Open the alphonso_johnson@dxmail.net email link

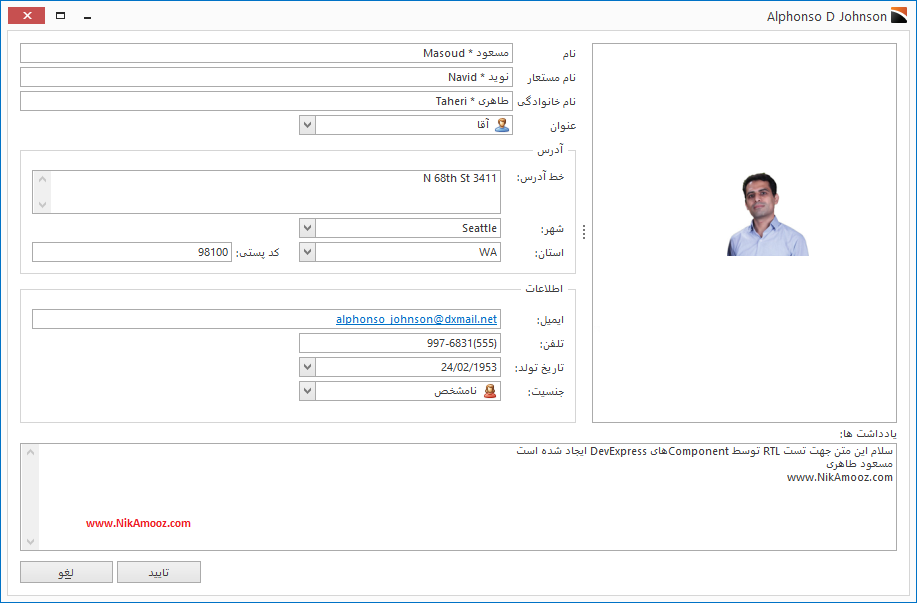pos(416,319)
